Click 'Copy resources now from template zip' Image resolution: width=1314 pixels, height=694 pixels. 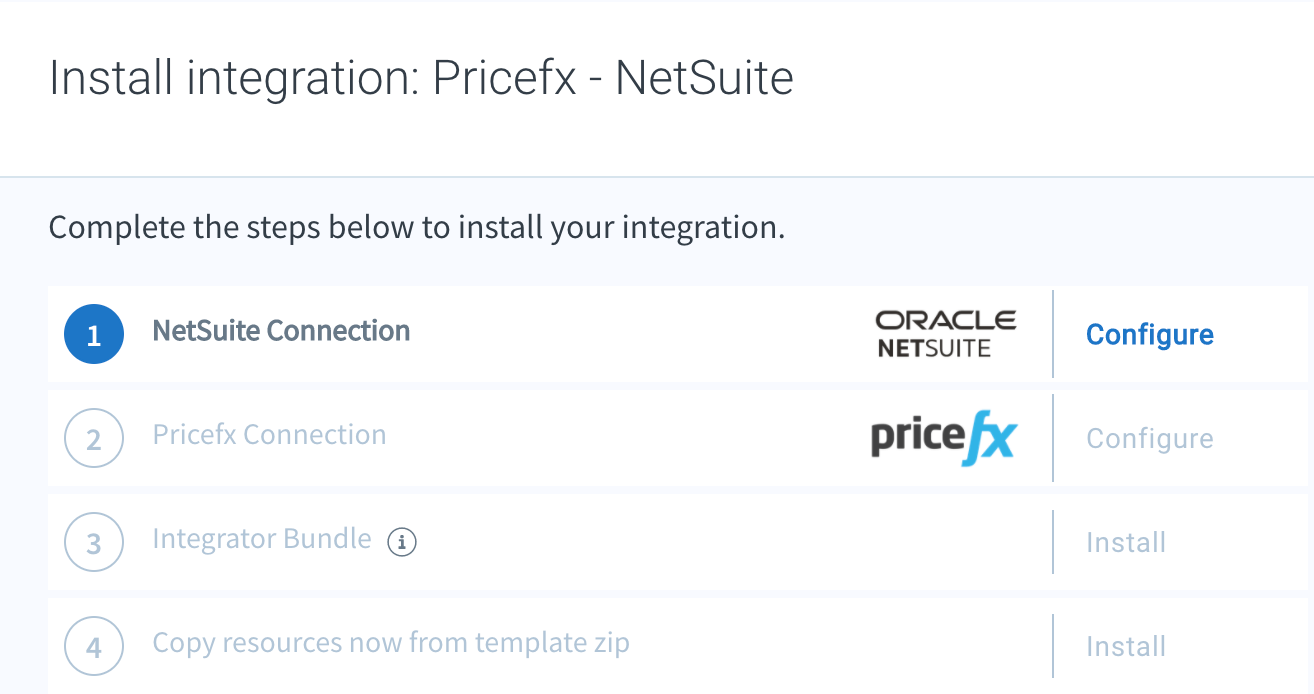pyautogui.click(x=391, y=642)
